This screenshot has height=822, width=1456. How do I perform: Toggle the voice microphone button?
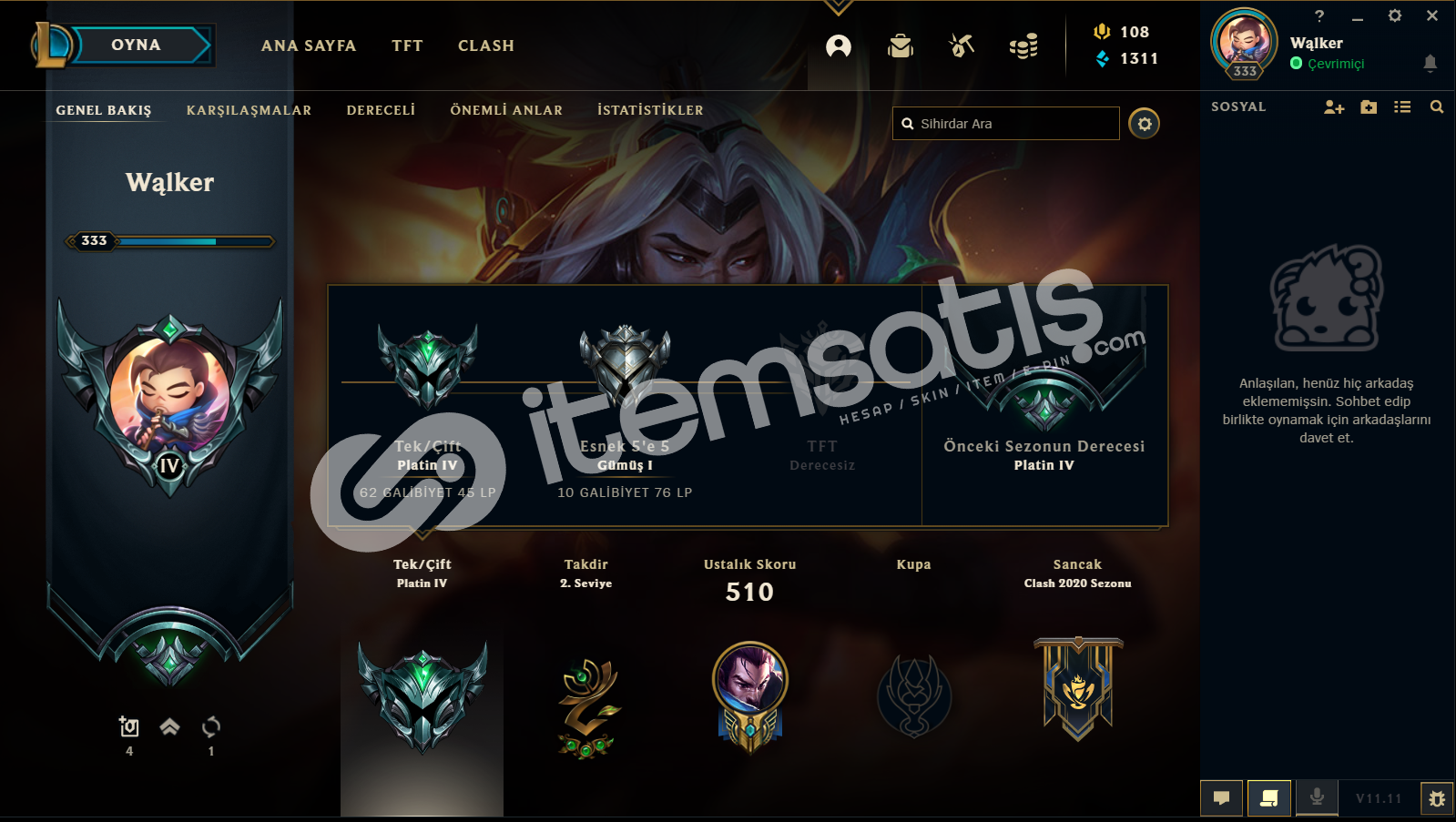click(x=1317, y=798)
